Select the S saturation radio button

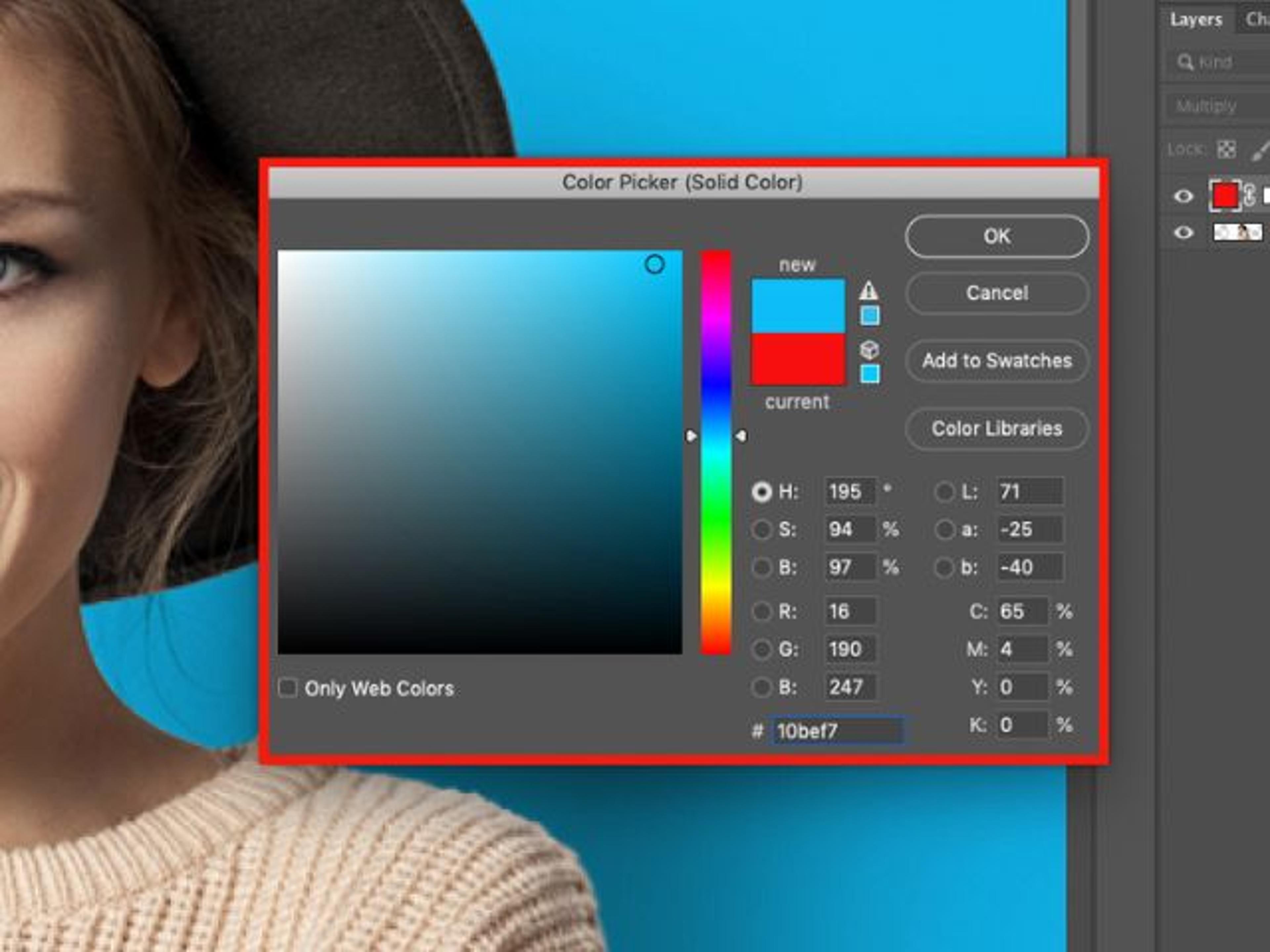point(762,529)
